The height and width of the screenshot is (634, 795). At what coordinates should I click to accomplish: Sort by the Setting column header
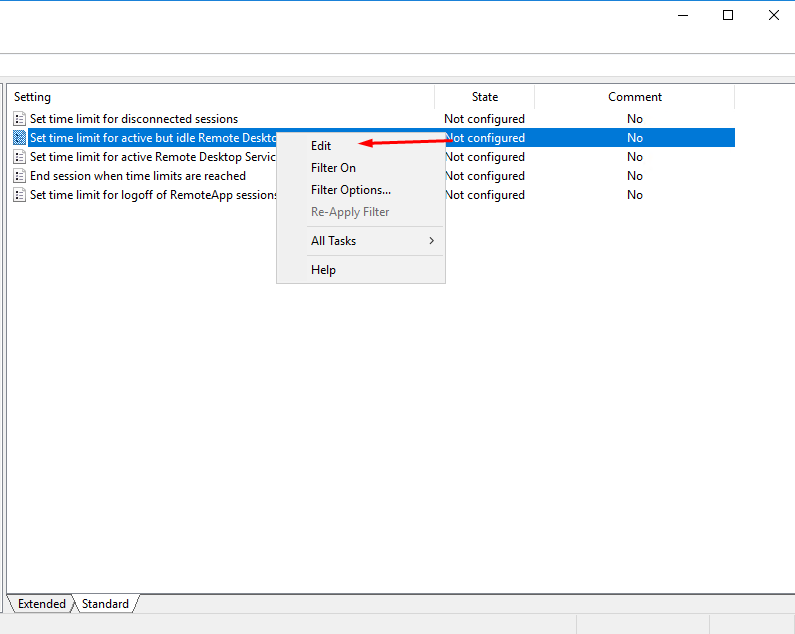(220, 97)
